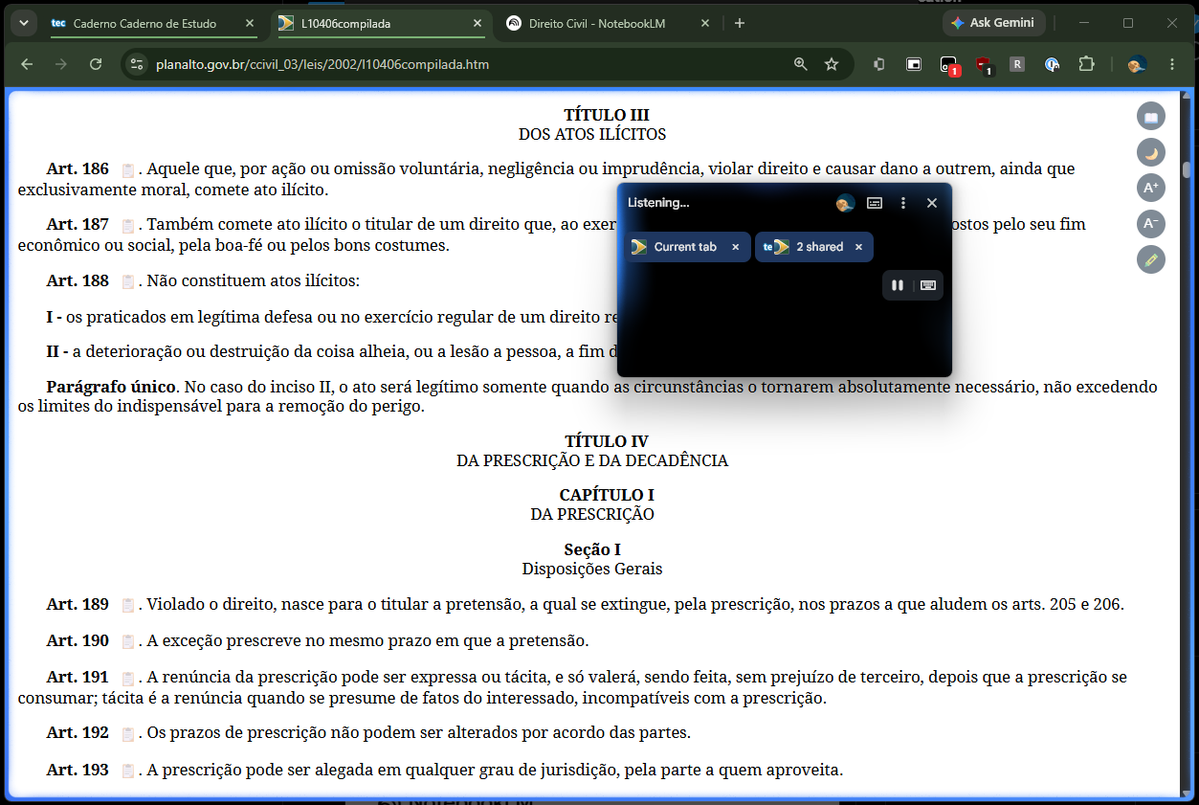Screen dimensions: 1199x805
Task: Click the note icon beside Art. 188
Action: tap(128, 282)
